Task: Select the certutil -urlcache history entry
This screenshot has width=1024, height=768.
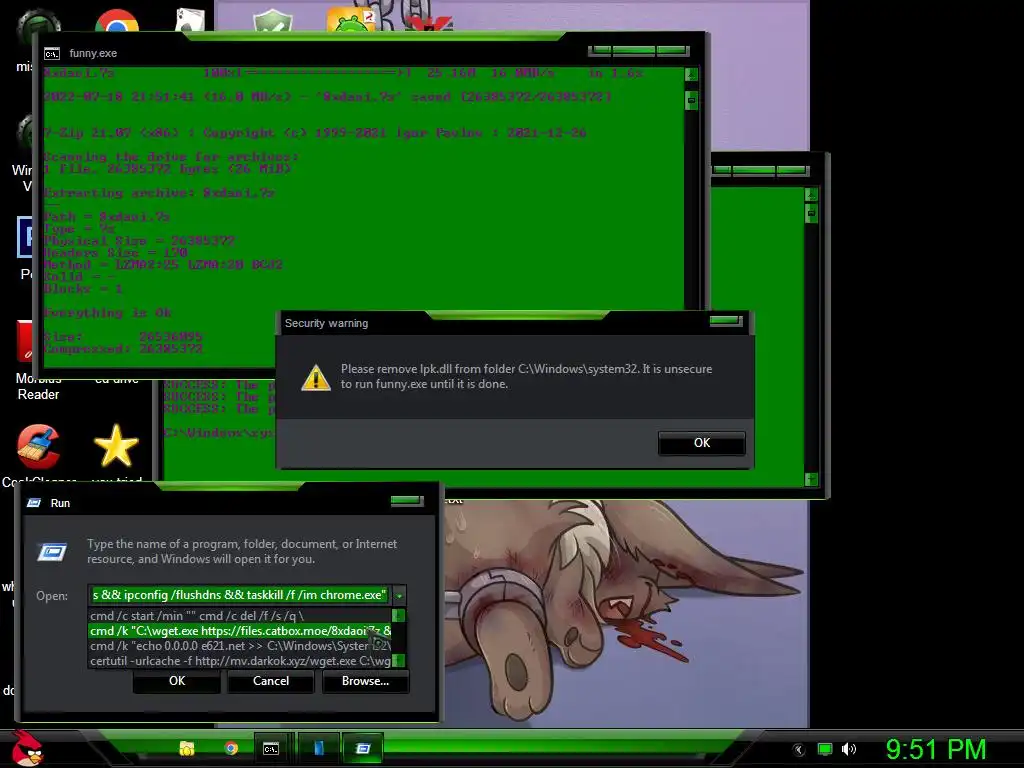Action: coord(240,661)
